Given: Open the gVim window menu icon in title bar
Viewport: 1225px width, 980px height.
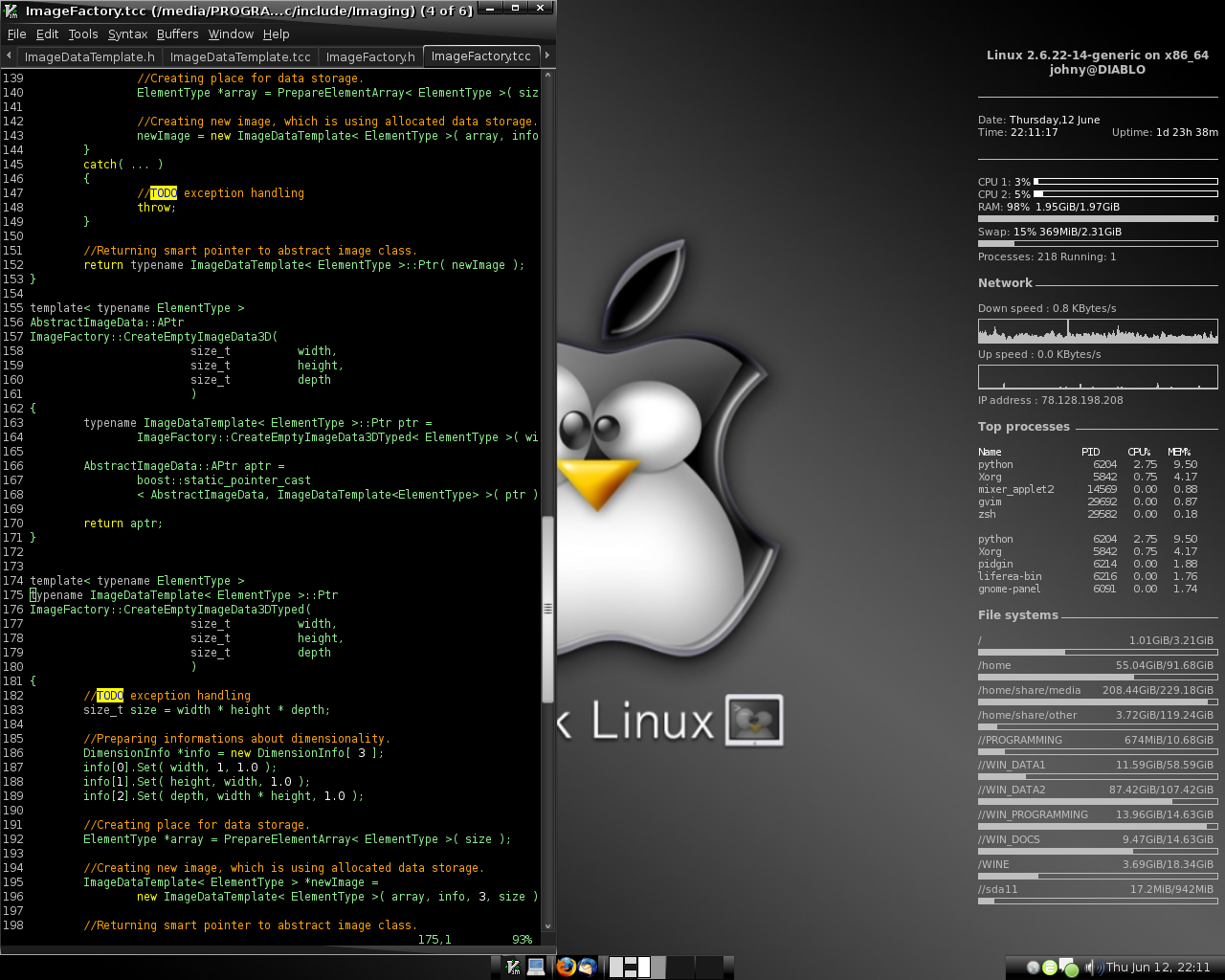Looking at the screenshot, I should click(11, 11).
